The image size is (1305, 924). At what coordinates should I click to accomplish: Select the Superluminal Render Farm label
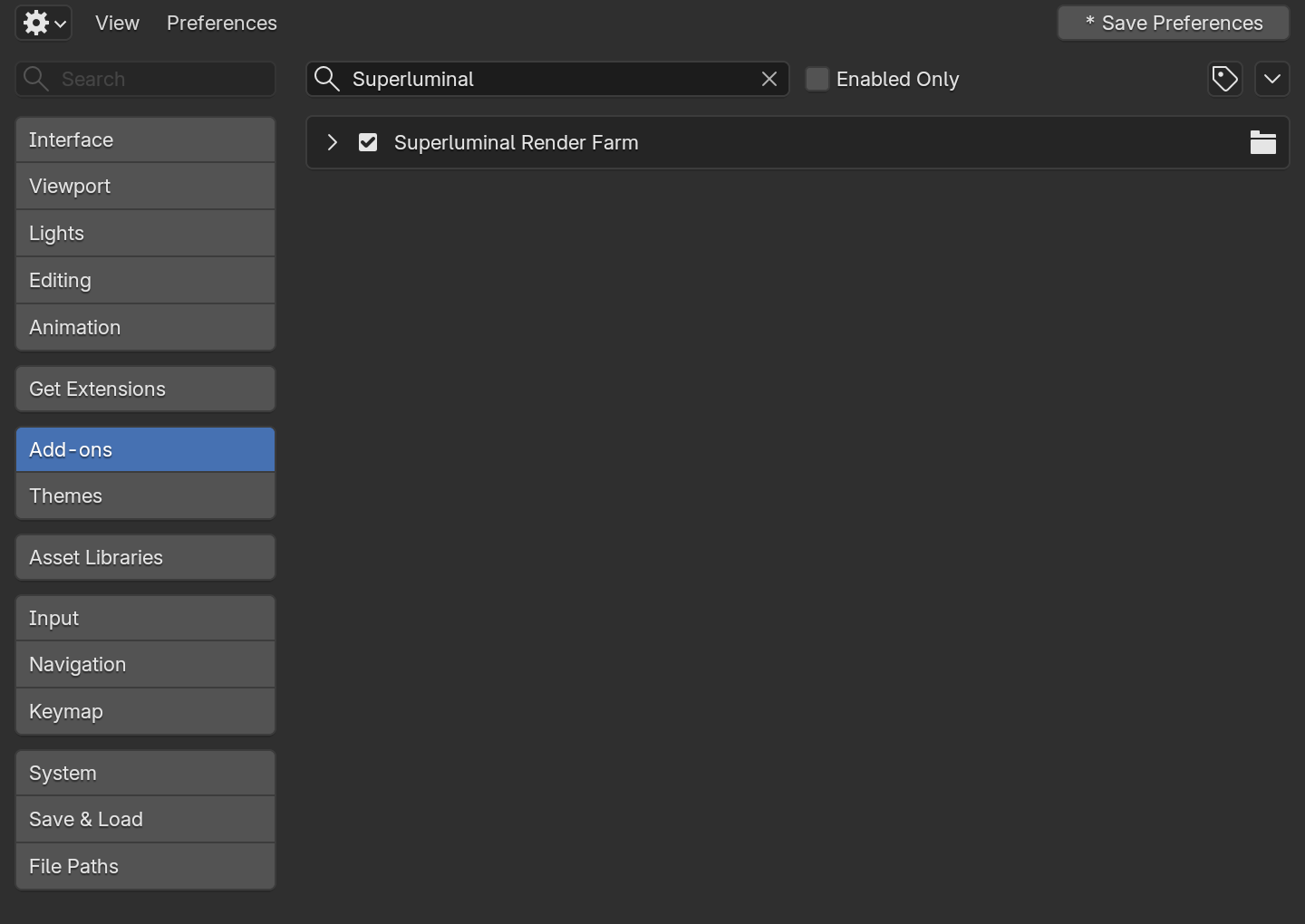click(x=517, y=142)
